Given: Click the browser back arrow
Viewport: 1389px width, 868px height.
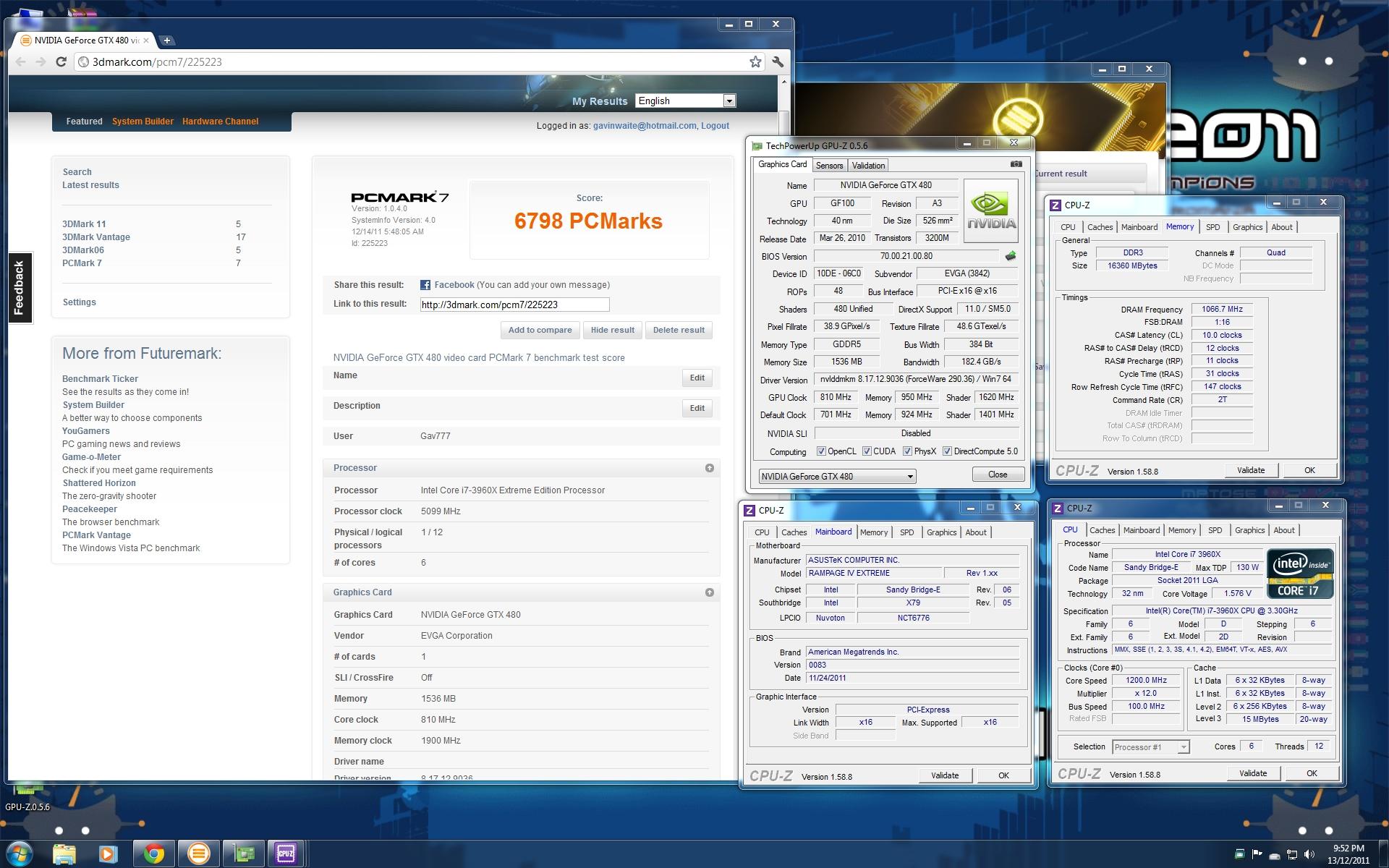Looking at the screenshot, I should [x=21, y=62].
